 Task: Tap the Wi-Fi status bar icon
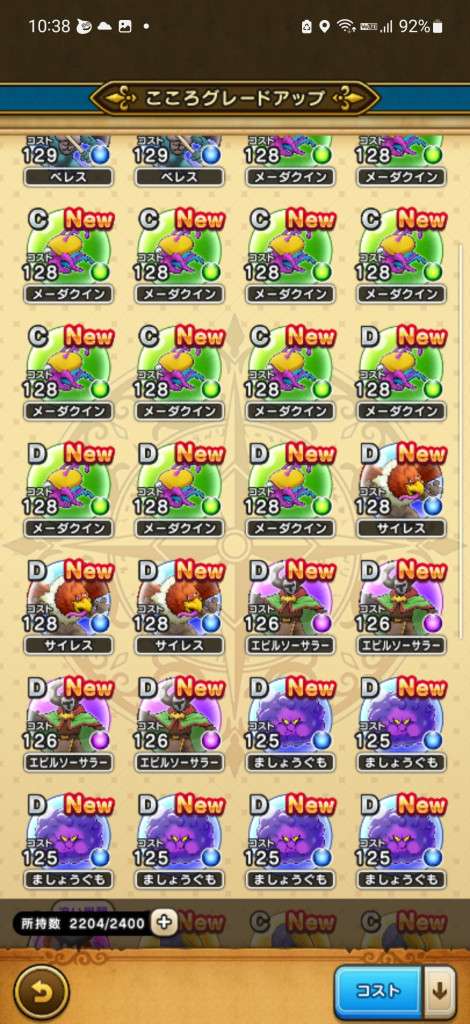point(345,27)
